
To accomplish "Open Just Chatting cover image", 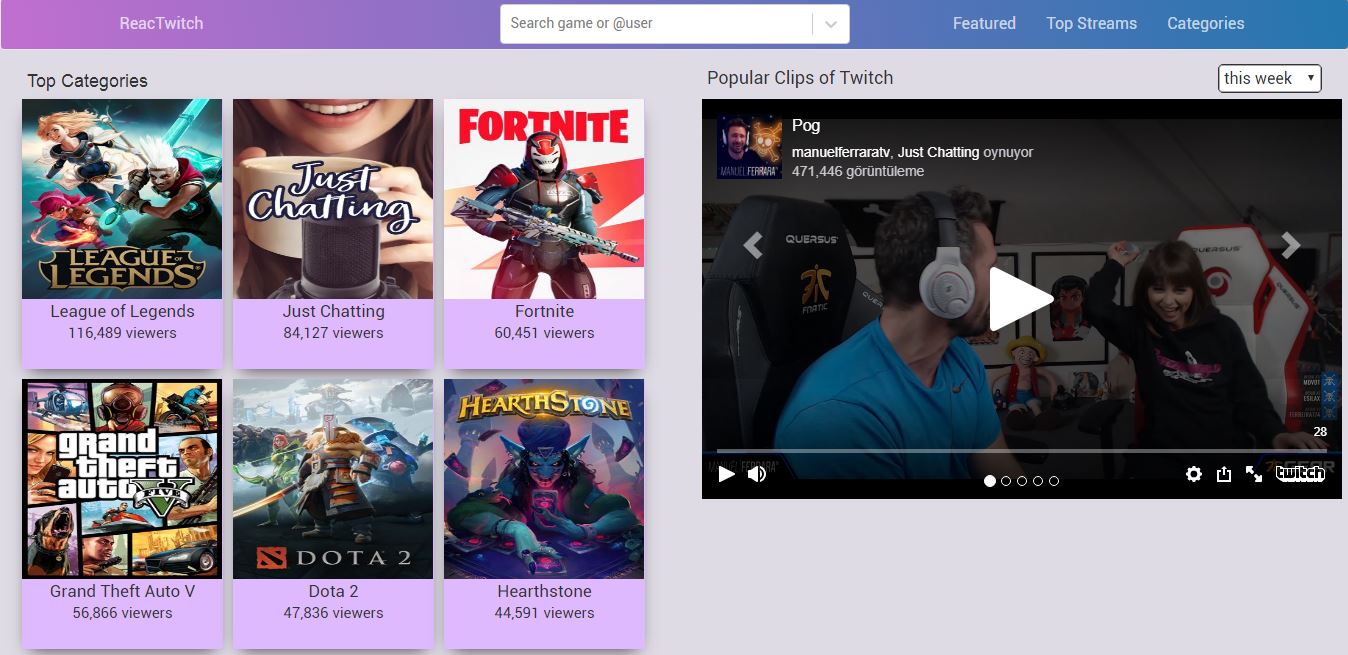I will (333, 199).
